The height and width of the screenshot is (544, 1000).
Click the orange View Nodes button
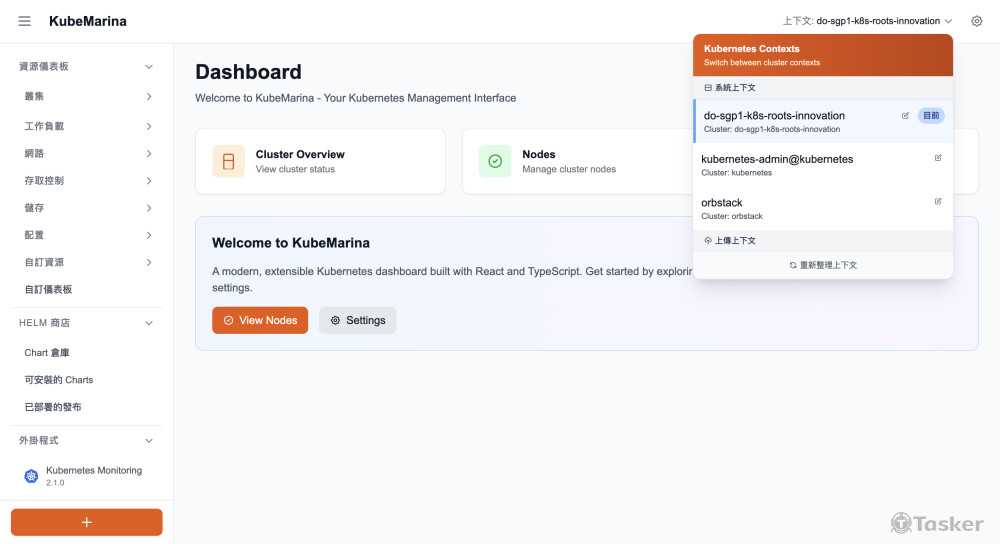(x=260, y=320)
